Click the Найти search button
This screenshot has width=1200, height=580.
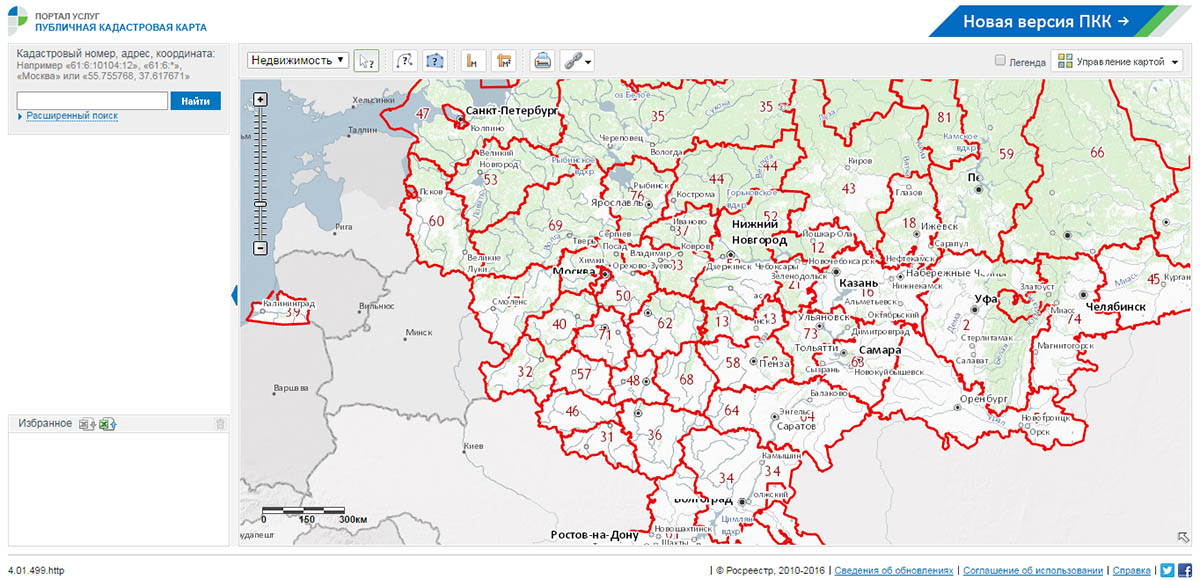point(196,101)
